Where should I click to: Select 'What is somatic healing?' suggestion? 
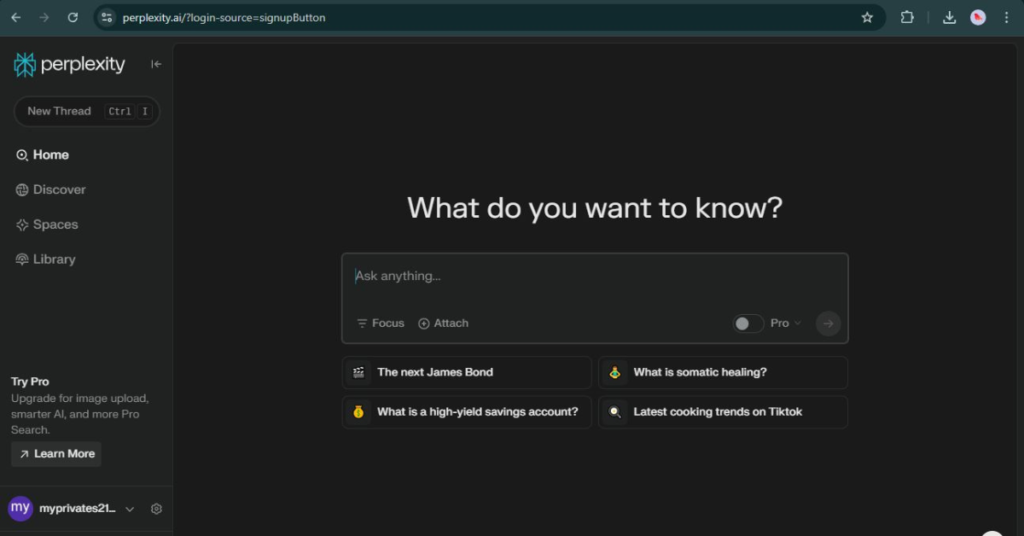(723, 373)
